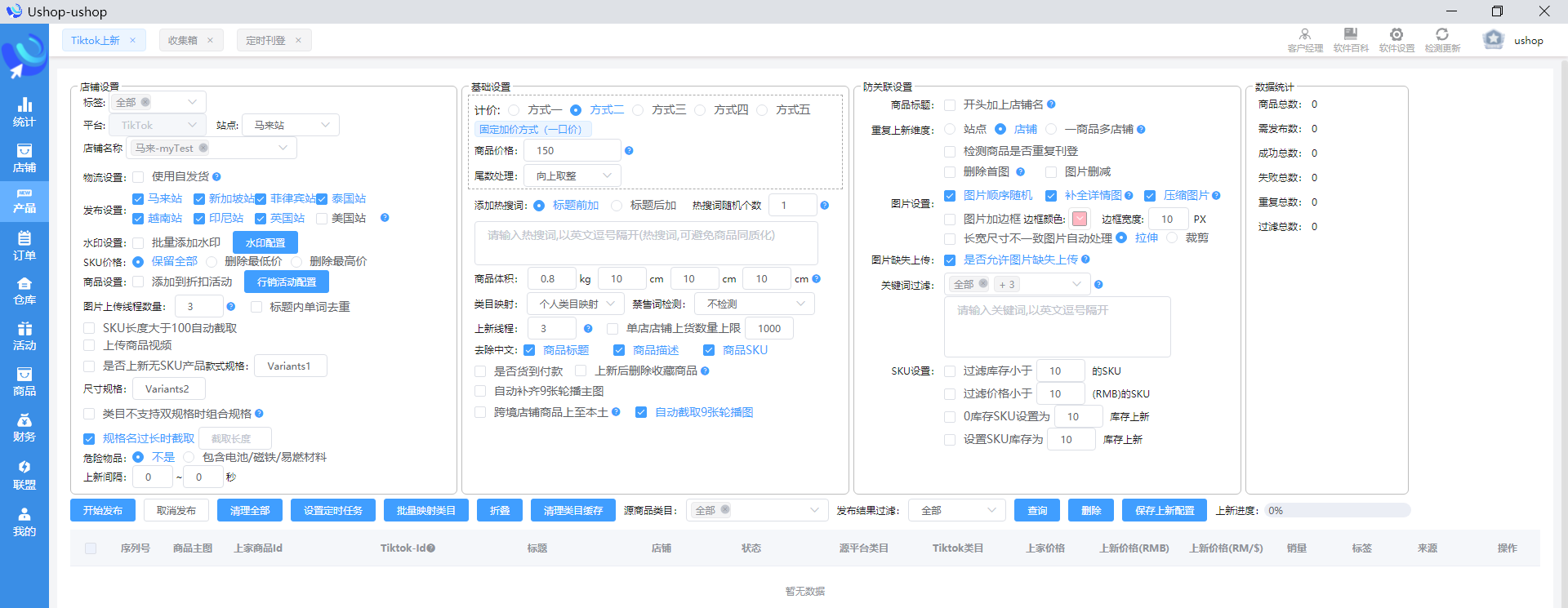The width and height of the screenshot is (1568, 608).
Task: Click the 商品价格 input showing 150
Action: [x=572, y=150]
